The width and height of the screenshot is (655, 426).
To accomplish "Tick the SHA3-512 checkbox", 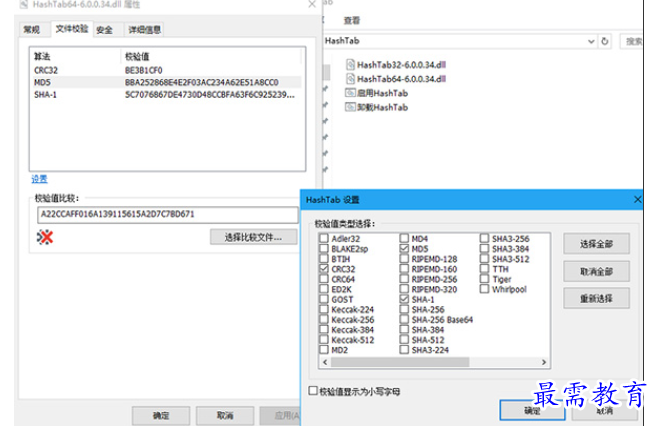I will [484, 259].
